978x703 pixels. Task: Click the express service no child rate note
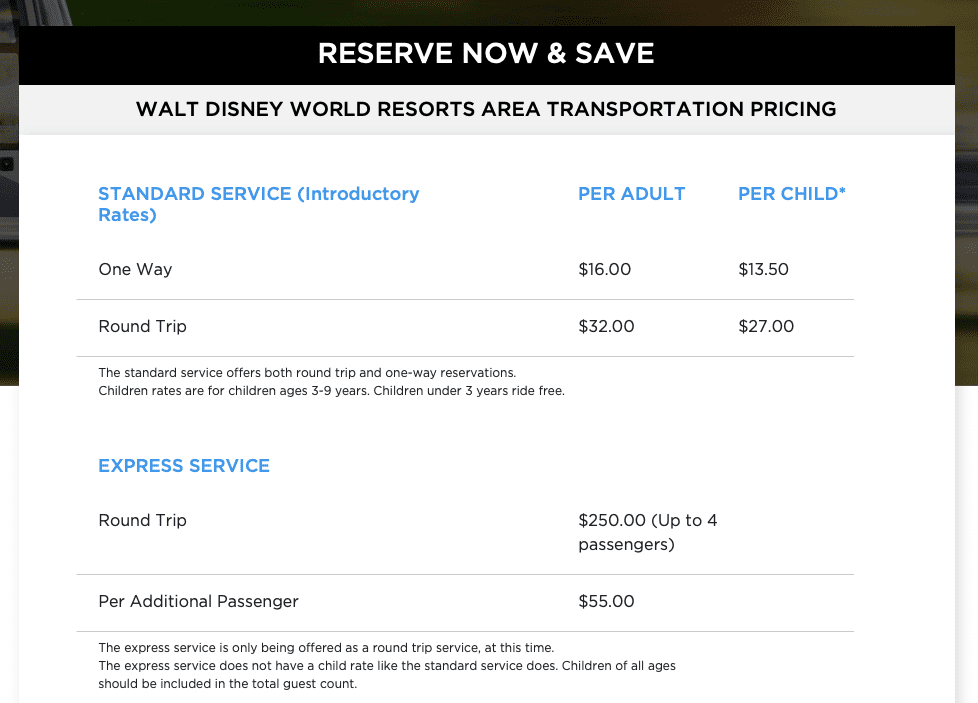(386, 666)
